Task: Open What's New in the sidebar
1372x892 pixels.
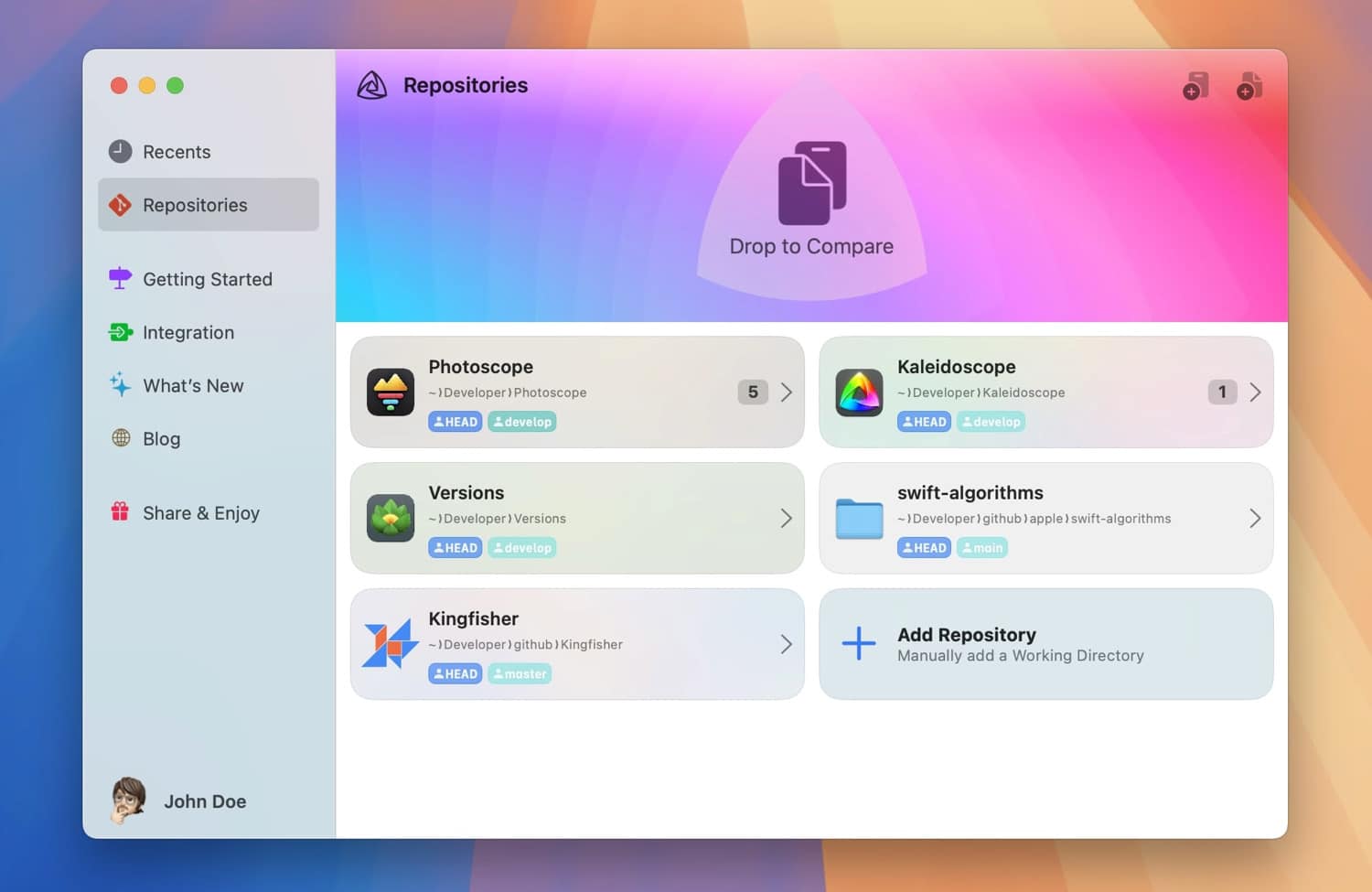Action: 209,385
